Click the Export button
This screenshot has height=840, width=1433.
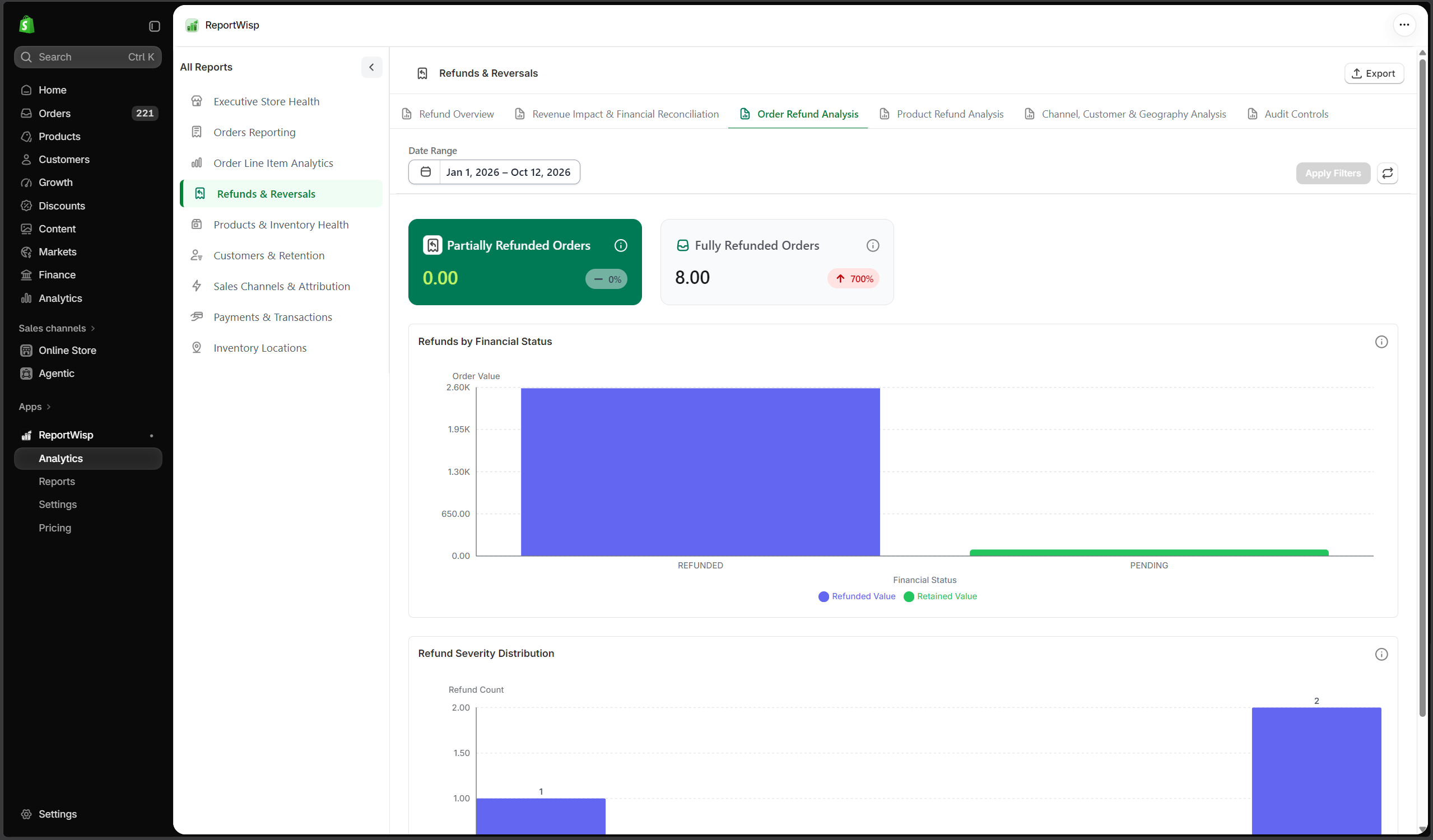pyautogui.click(x=1373, y=73)
